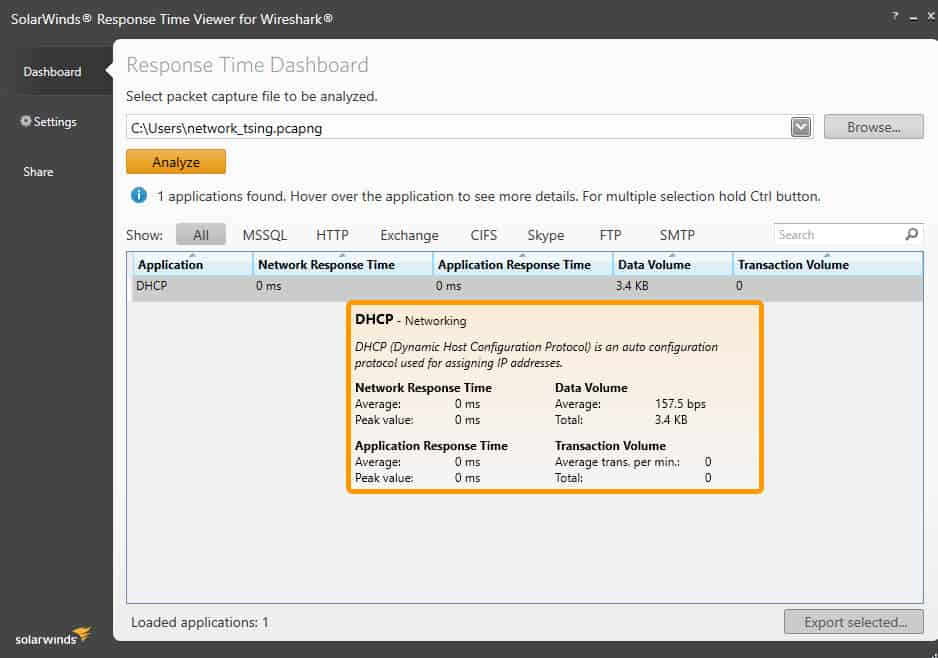Click the '157.5 bps' average value in tooltip
Viewport: 938px width, 658px height.
click(680, 404)
